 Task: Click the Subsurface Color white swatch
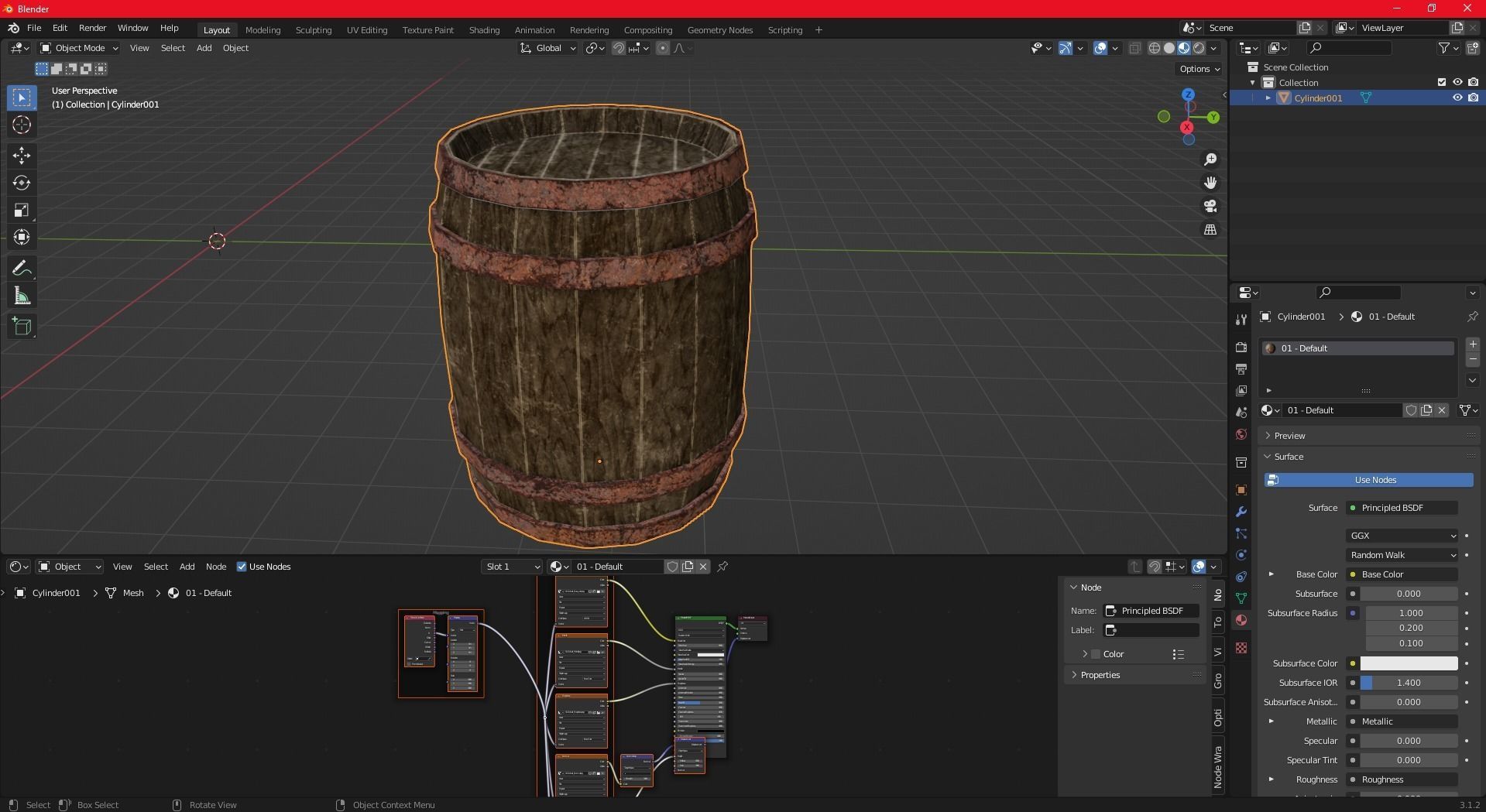(x=1409, y=663)
